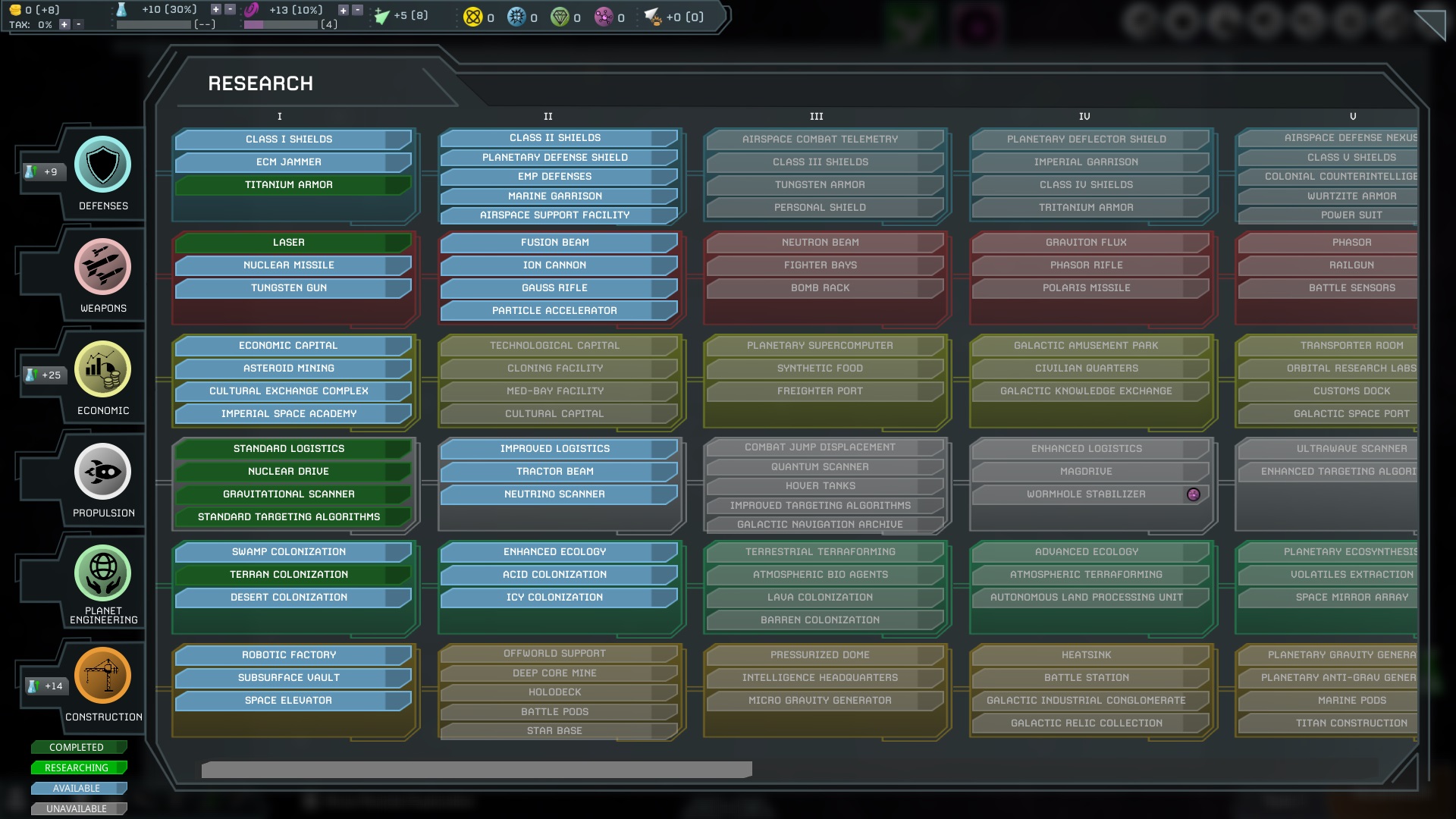
Task: Research Planetary Defense Shield
Action: (559, 158)
